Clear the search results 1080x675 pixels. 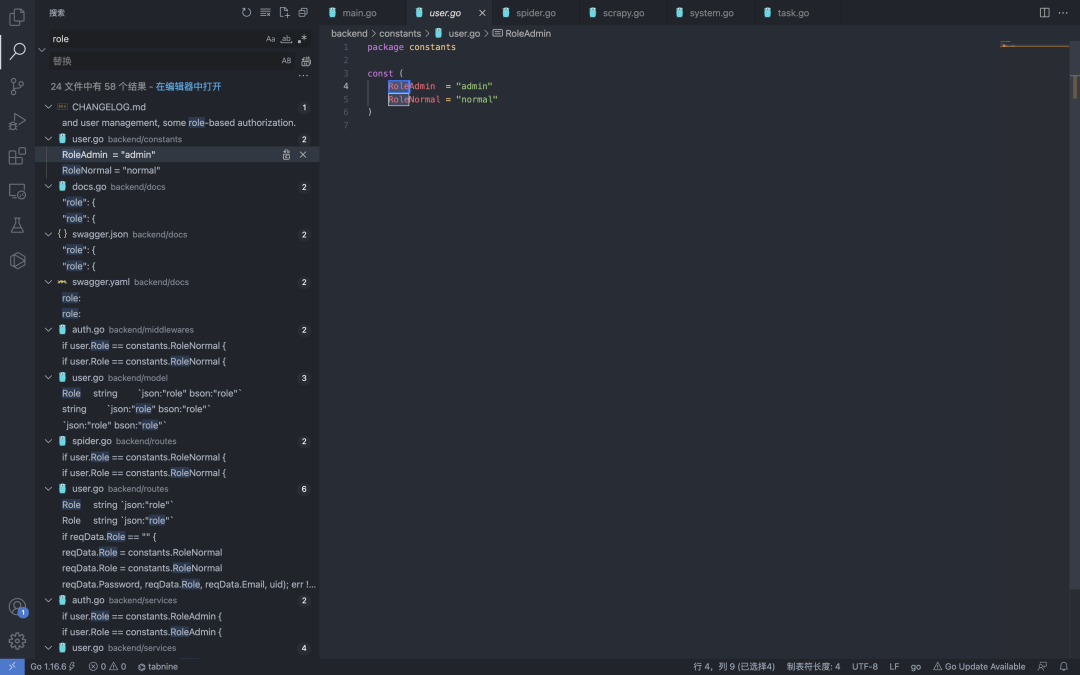click(265, 13)
